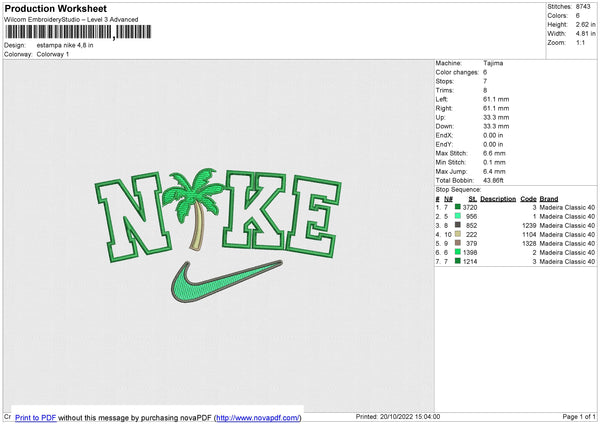Screen dimensions: 600x424
Task: Select the Zoom value 1:1
Action: [580, 42]
